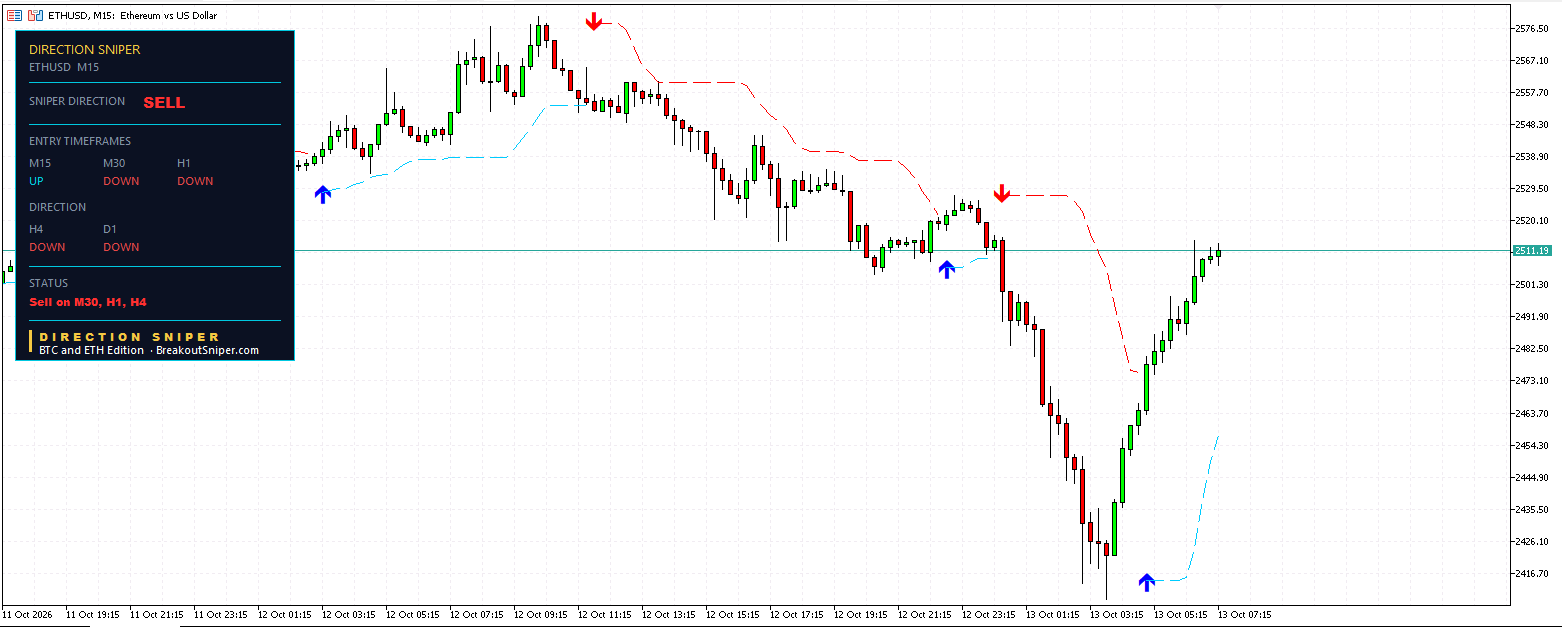Click the yellow 'DIRECTION SNIPER' panel heading
The height and width of the screenshot is (627, 1562).
[85, 49]
